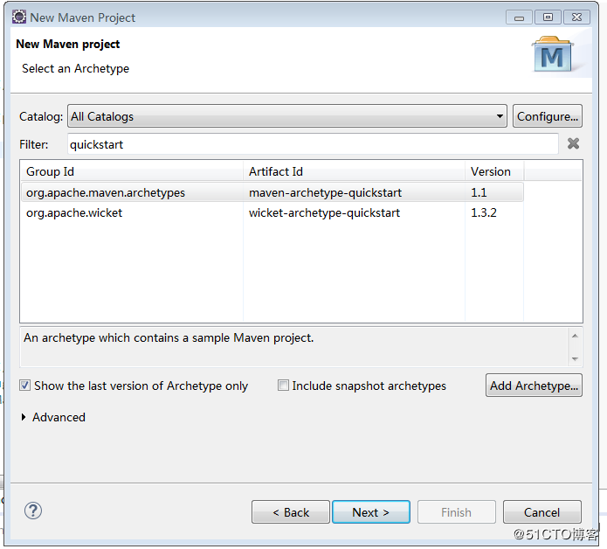Sort by the Group Id column header

(132, 172)
